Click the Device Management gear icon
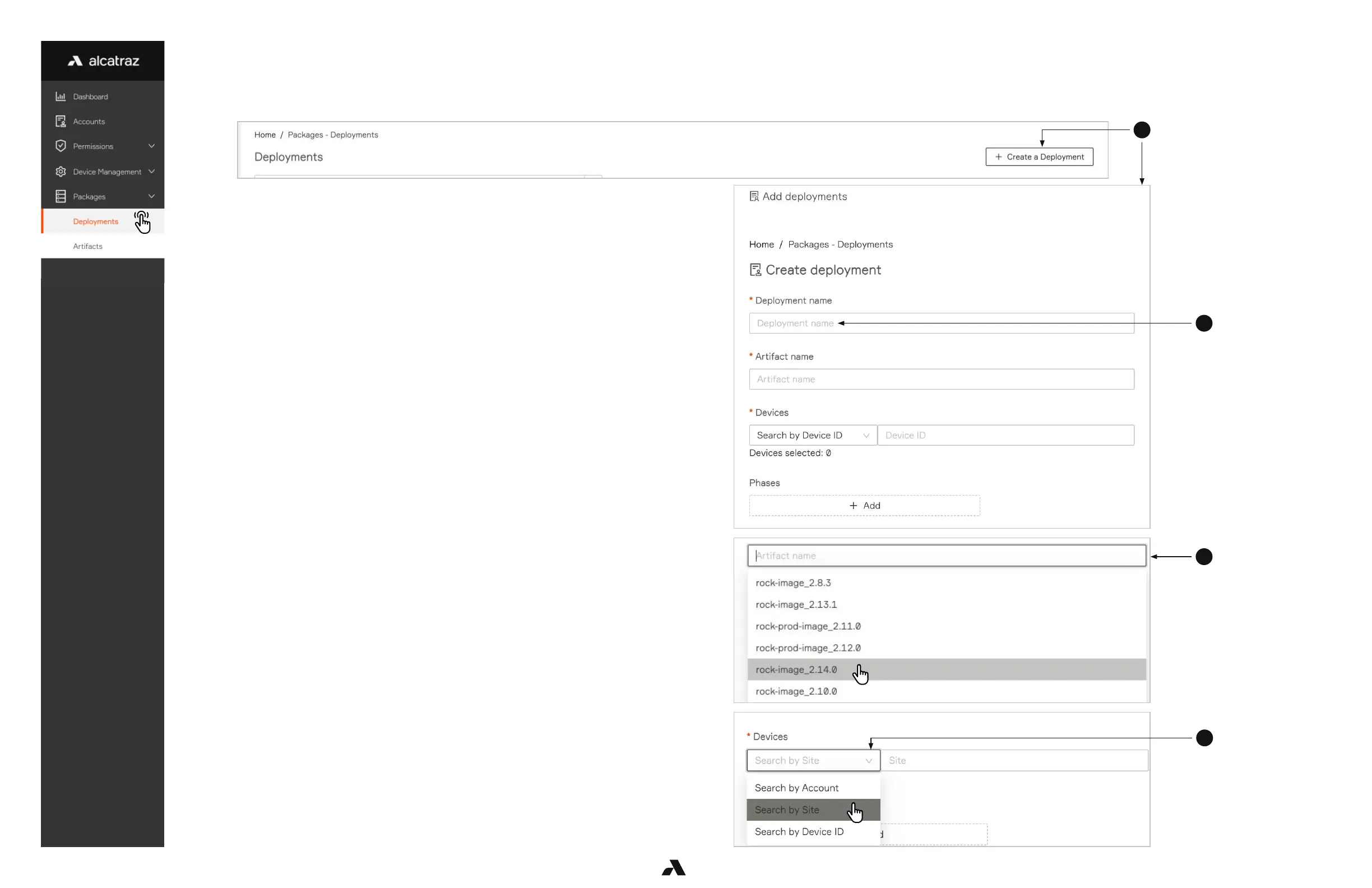This screenshot has width=1372, height=888. pyautogui.click(x=61, y=171)
